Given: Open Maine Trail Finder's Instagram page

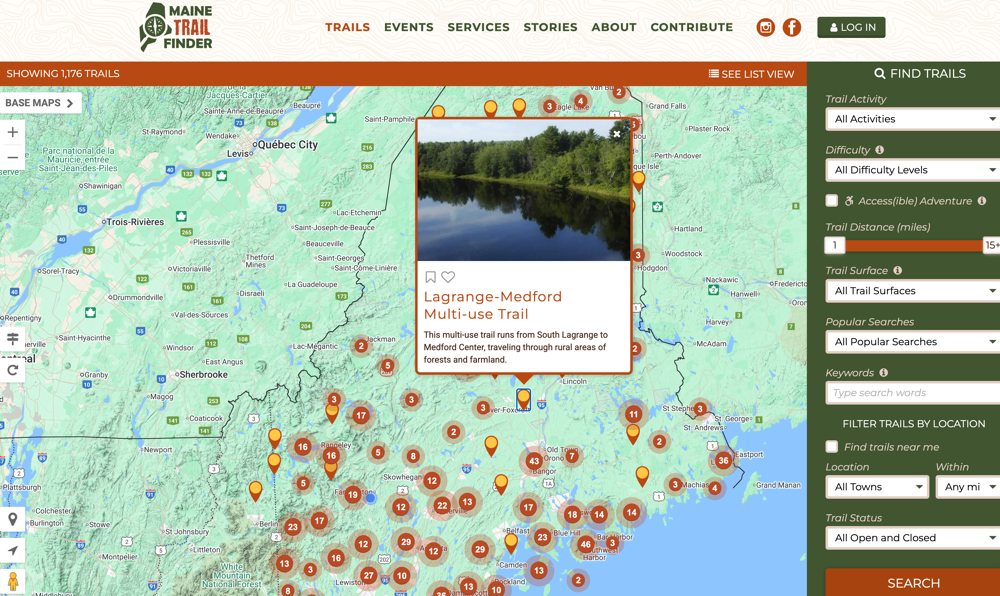Looking at the screenshot, I should click(x=765, y=27).
